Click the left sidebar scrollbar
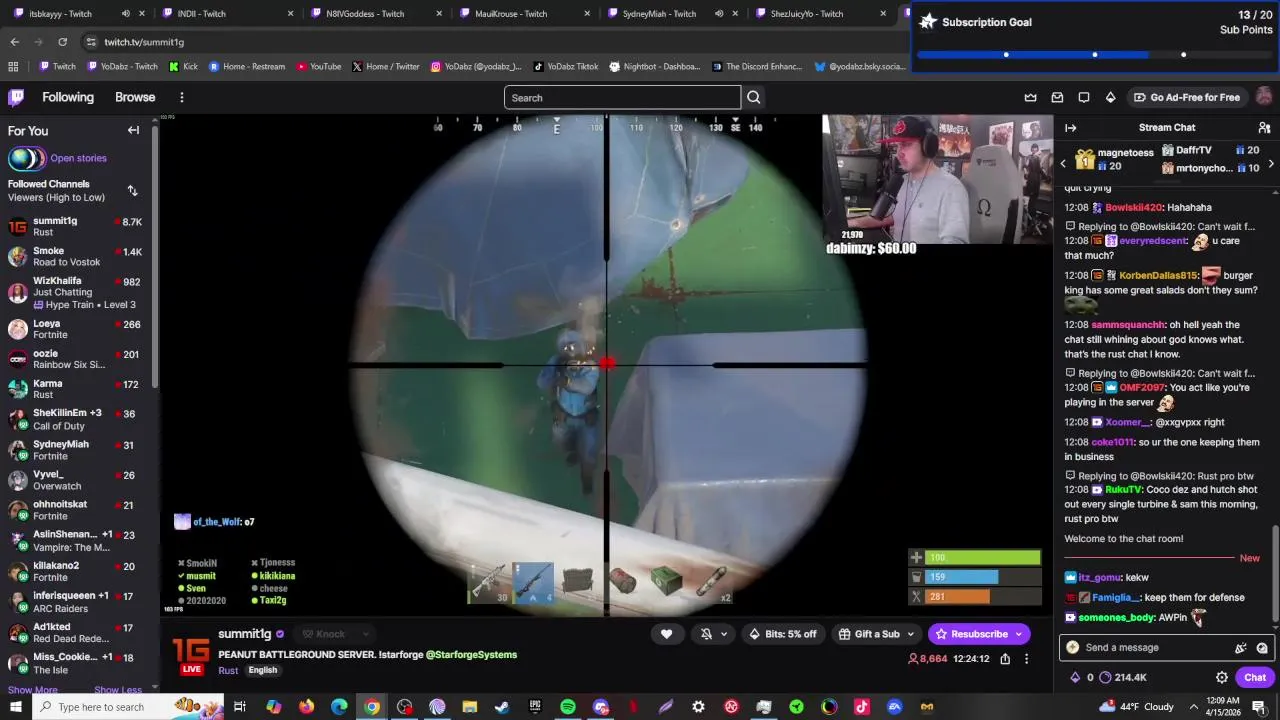Viewport: 1280px width, 720px height. coord(155,255)
